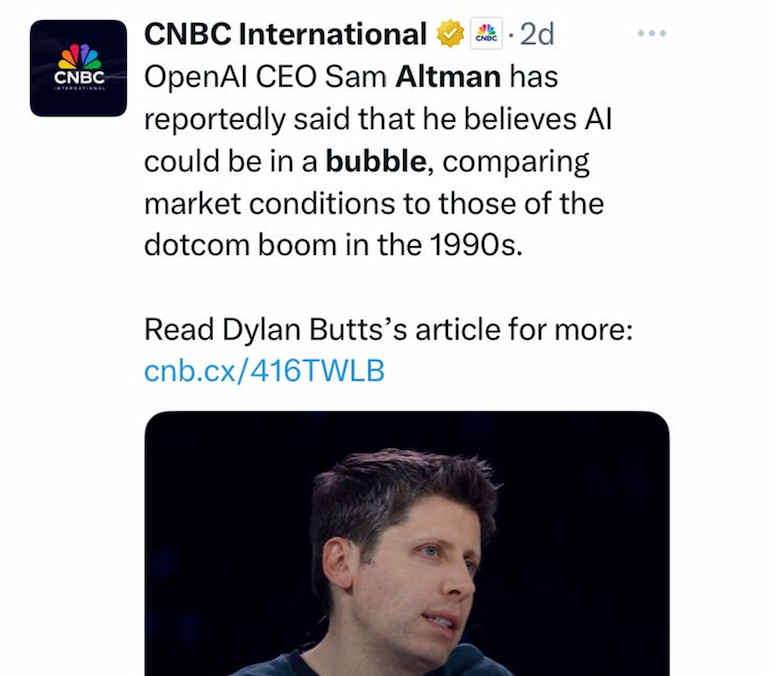
Task: Click the phrase 'market conditions'
Action: pos(258,204)
